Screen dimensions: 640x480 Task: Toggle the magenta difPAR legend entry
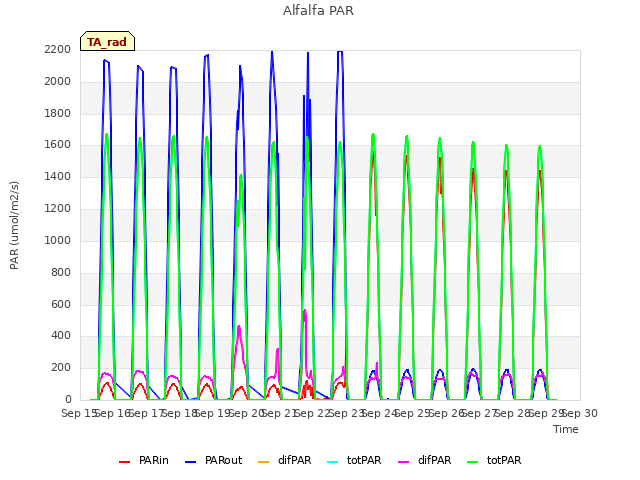pyautogui.click(x=424, y=460)
